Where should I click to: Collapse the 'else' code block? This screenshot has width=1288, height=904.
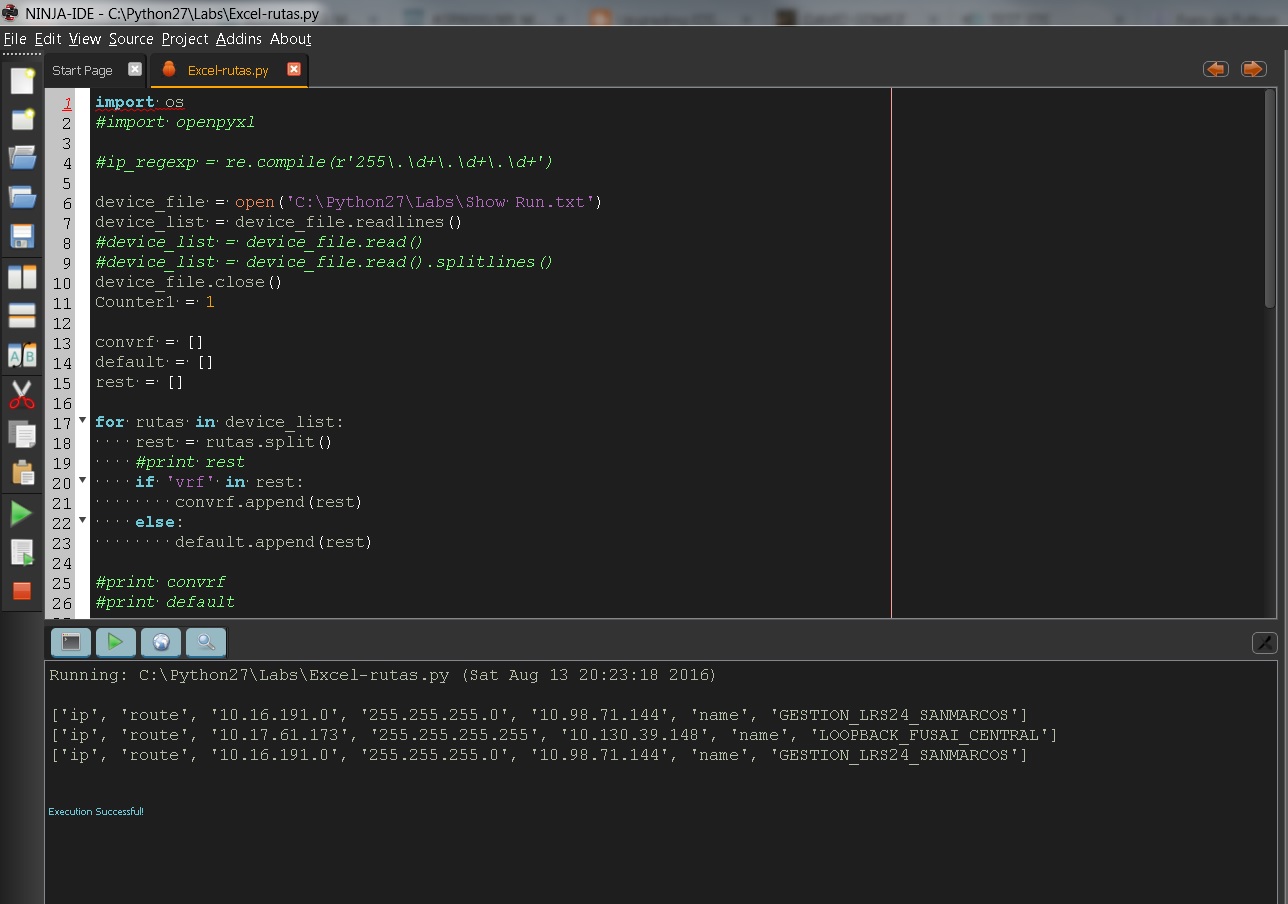point(83,521)
